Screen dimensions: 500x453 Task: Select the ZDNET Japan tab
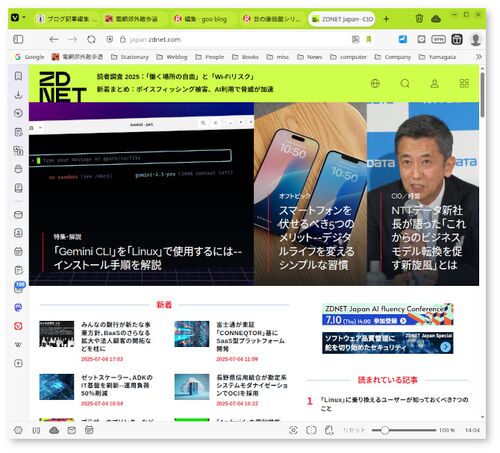342,19
